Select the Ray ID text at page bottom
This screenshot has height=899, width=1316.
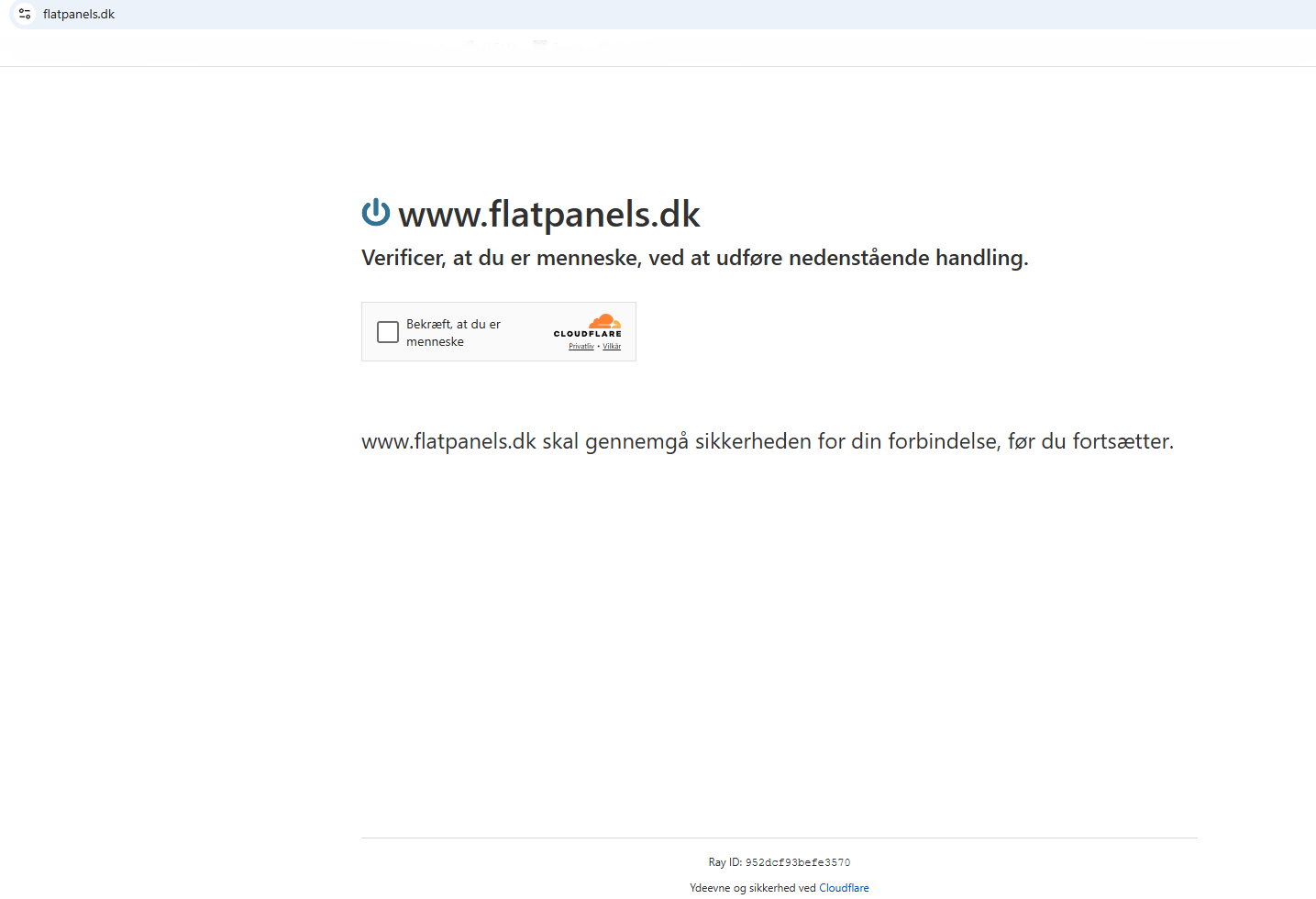[778, 862]
